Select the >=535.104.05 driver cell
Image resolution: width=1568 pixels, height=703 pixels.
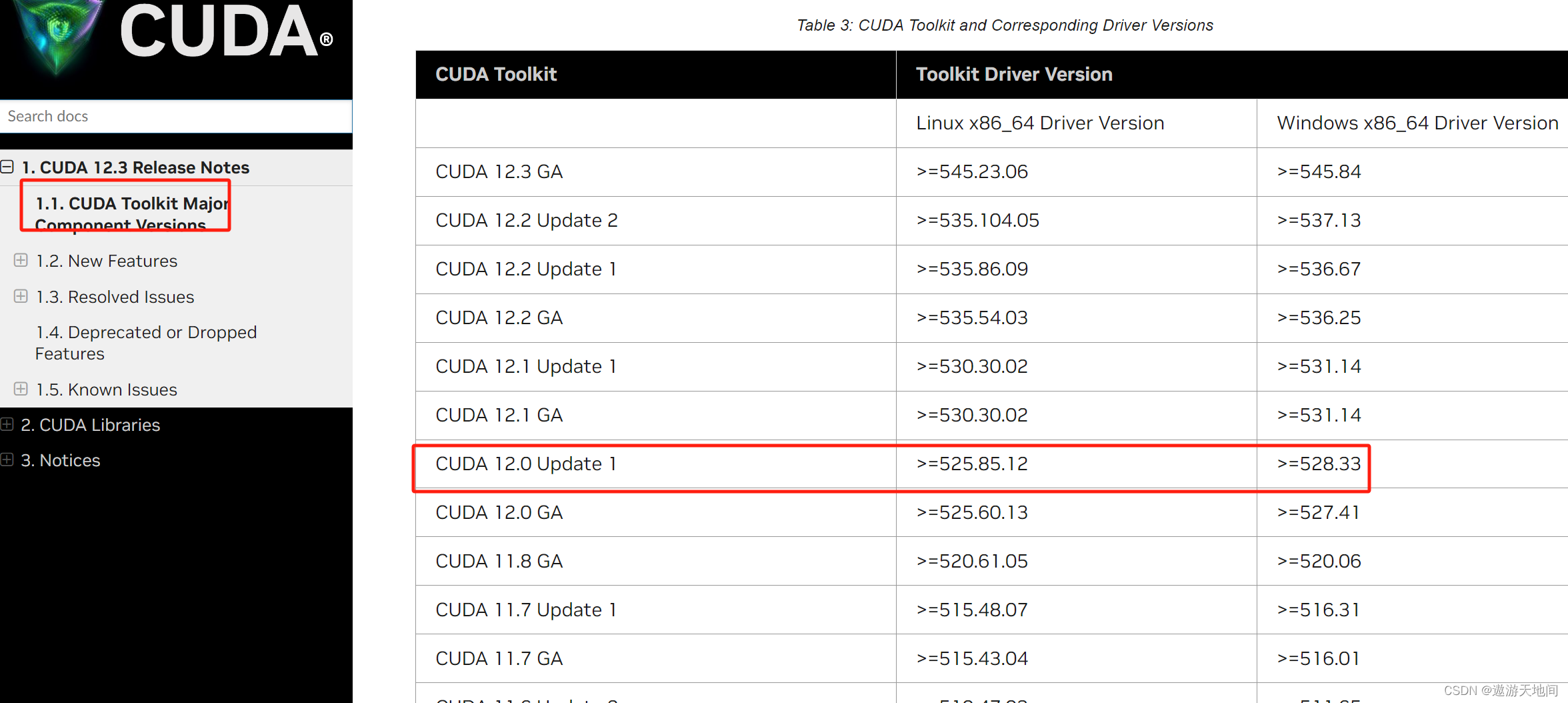[x=1077, y=221]
